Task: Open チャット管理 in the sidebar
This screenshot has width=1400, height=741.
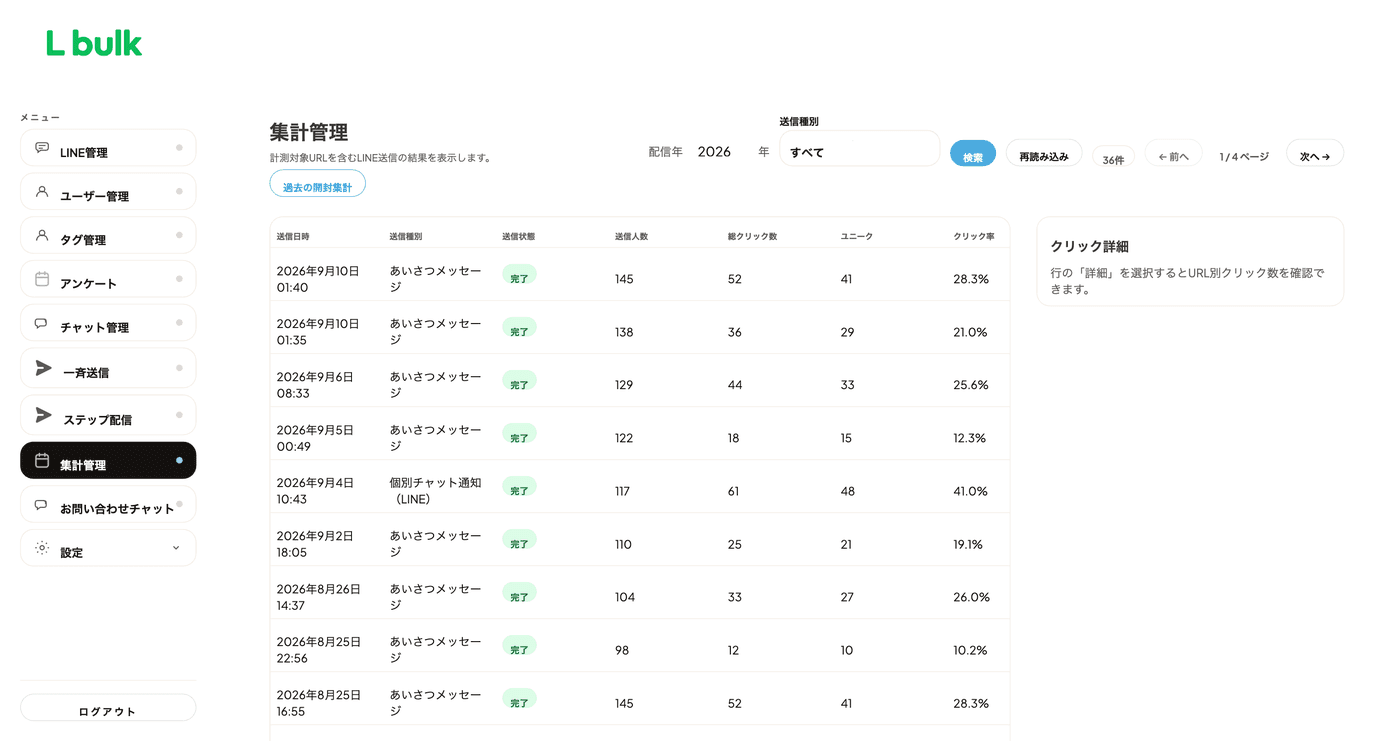Action: click(x=108, y=323)
